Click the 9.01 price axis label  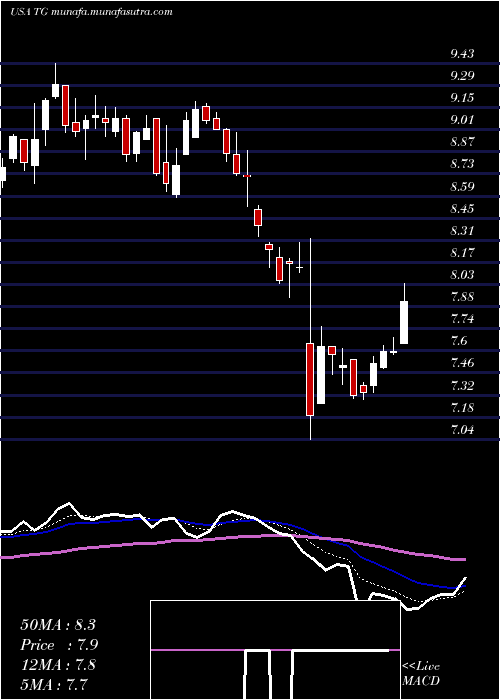[462, 120]
